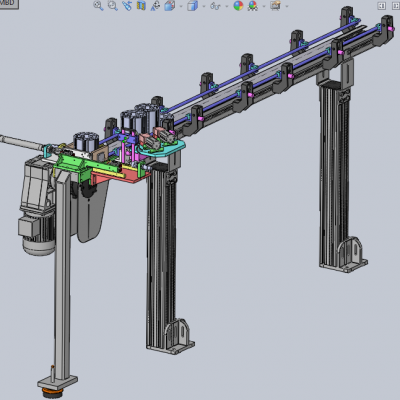400x400 pixels.
Task: Select the Zoom to Area tool
Action: tap(113, 5)
